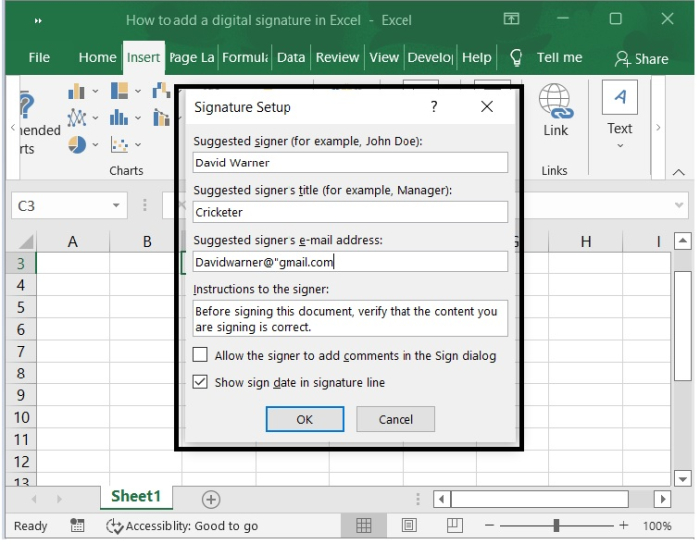Open the Recommended Charts button
Screen dimensions: 700x544
click(38, 123)
